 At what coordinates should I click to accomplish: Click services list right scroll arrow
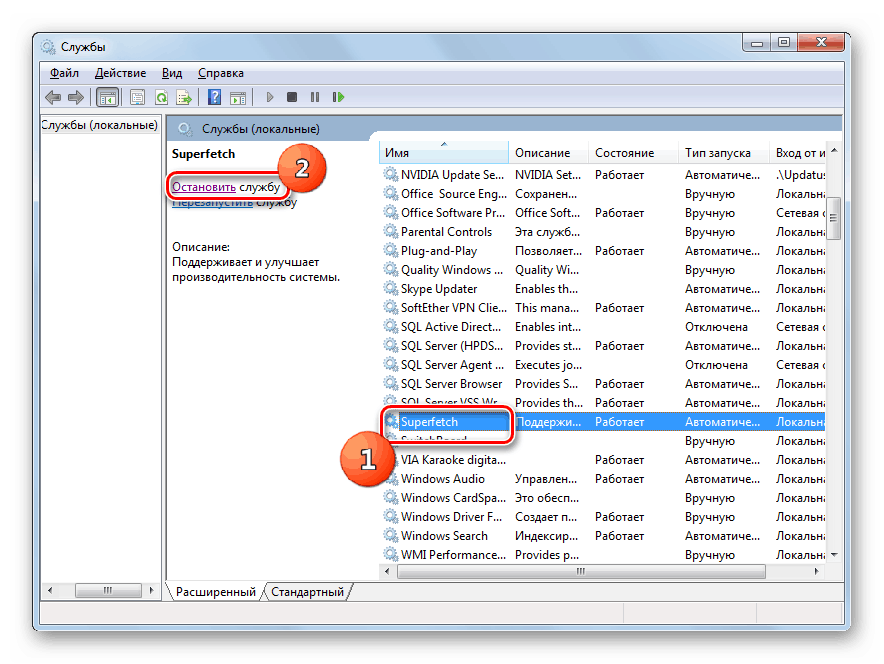pyautogui.click(x=816, y=571)
